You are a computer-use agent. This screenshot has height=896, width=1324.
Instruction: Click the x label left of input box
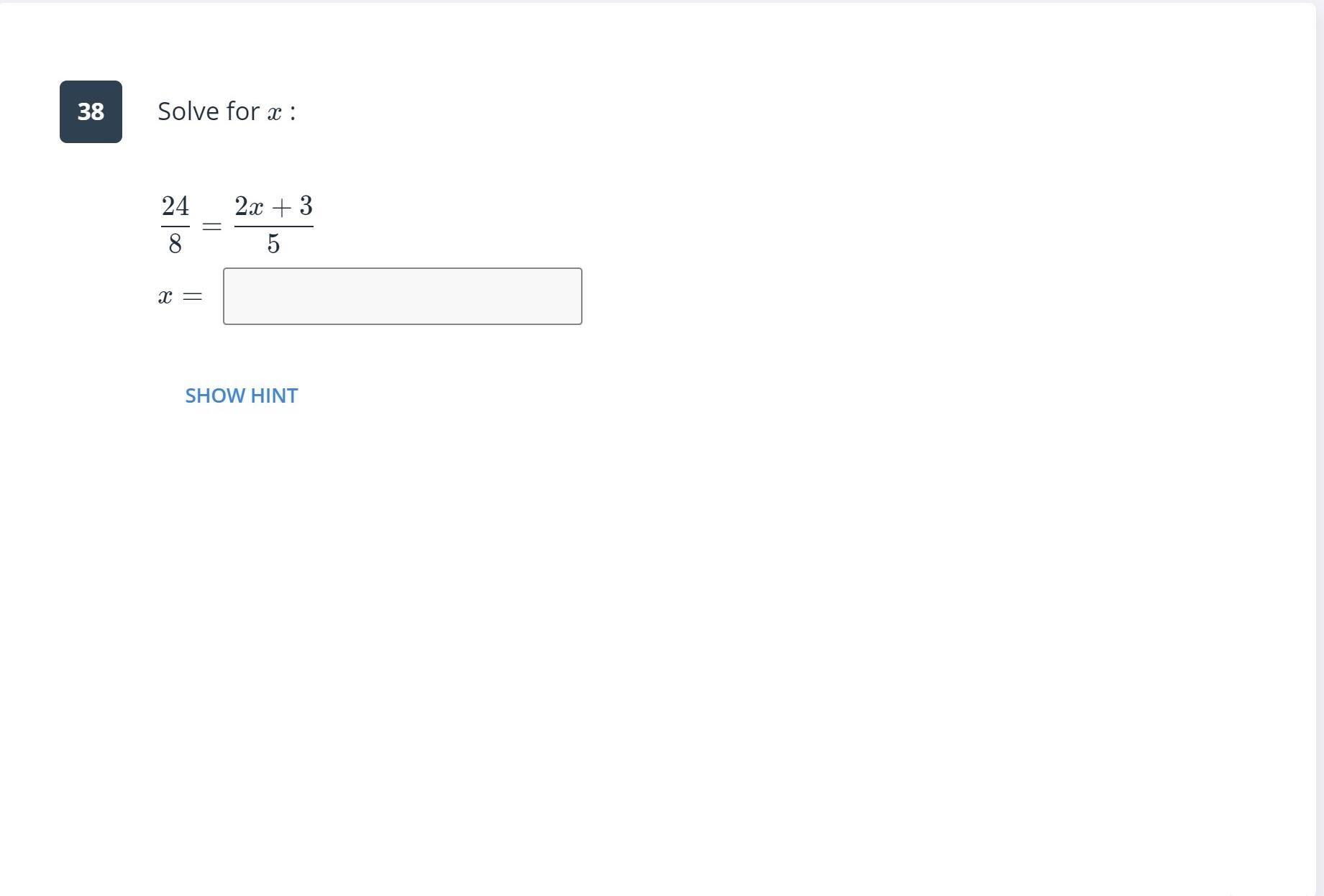(165, 296)
